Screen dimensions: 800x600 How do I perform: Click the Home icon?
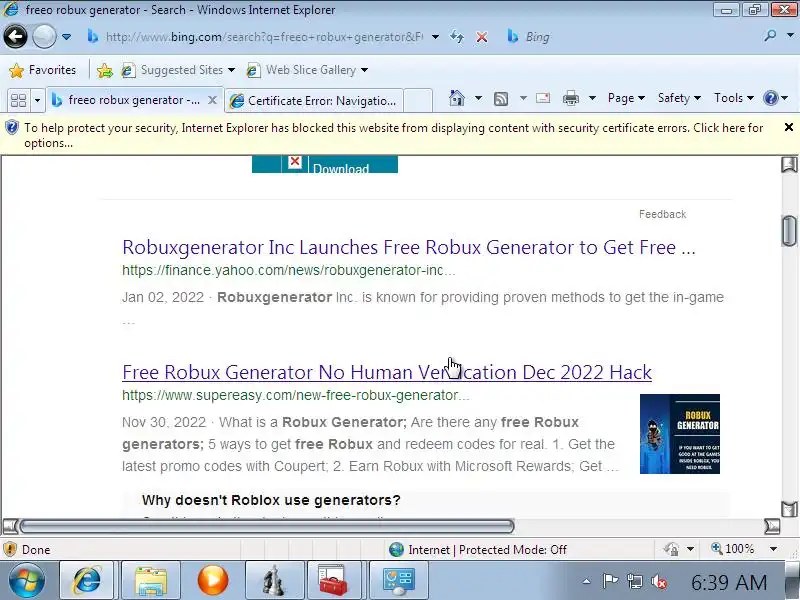click(x=457, y=97)
